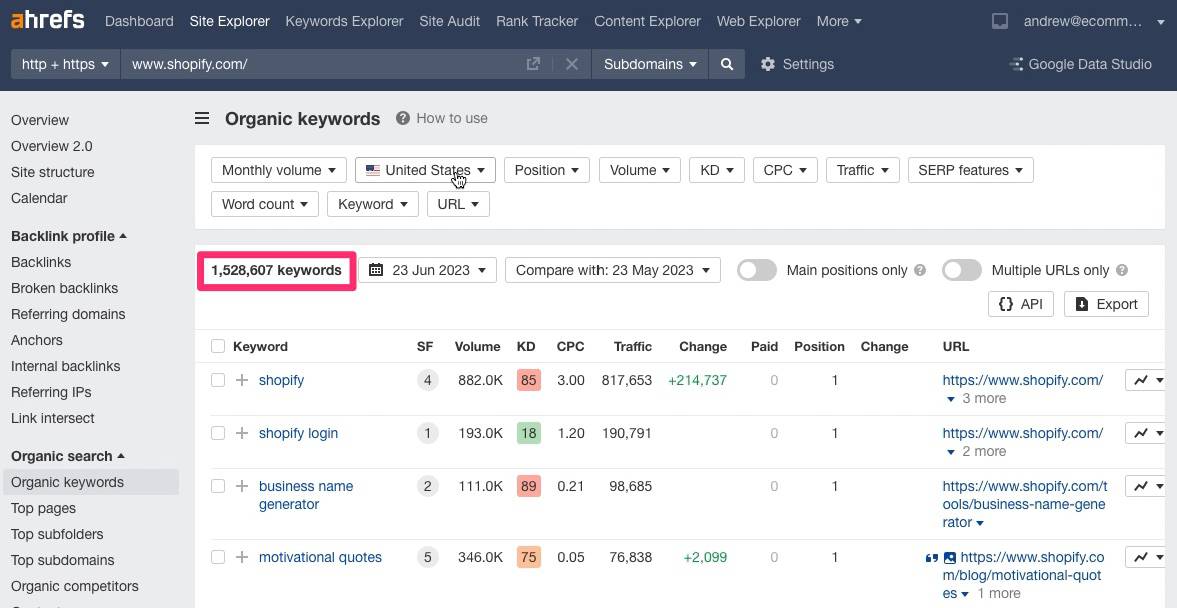Image resolution: width=1177 pixels, height=608 pixels.
Task: Click featured snippet quote icon
Action: pos(932,558)
